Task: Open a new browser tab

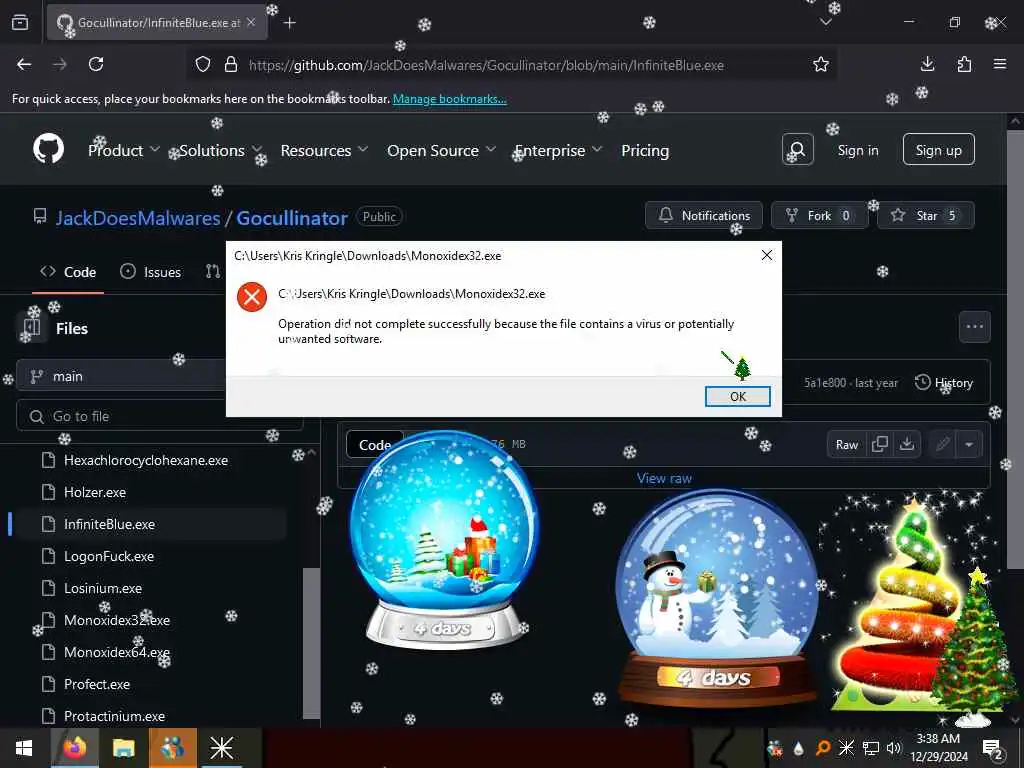Action: click(x=290, y=23)
